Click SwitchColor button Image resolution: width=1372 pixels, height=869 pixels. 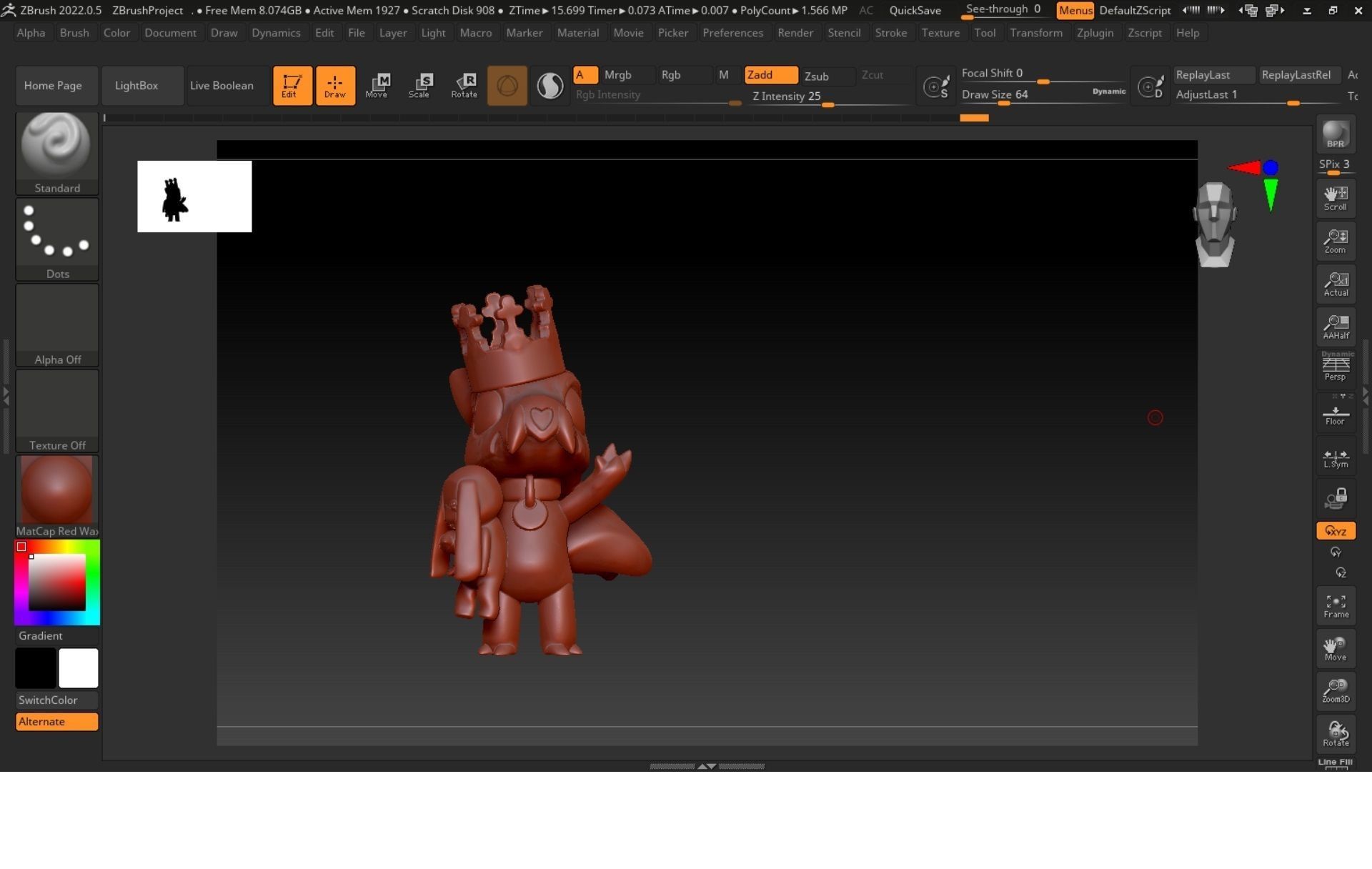click(57, 700)
